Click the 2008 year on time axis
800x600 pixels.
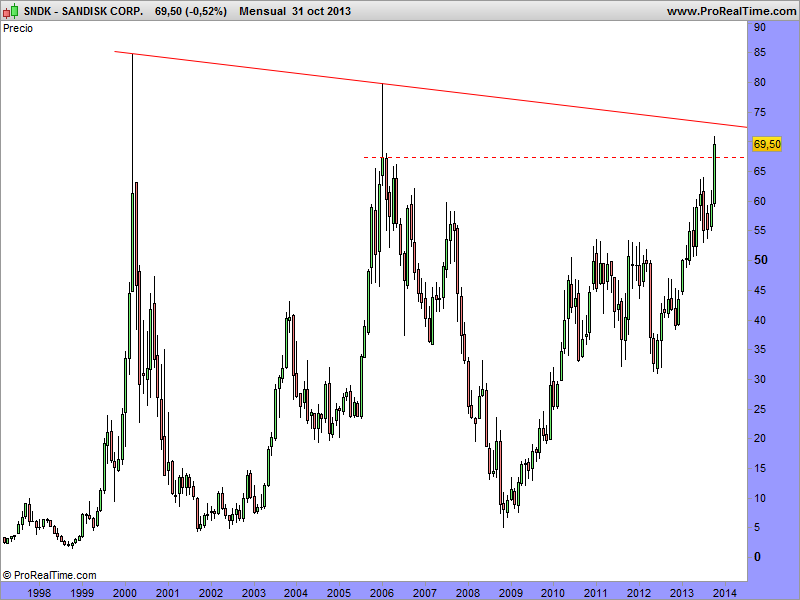pyautogui.click(x=467, y=592)
